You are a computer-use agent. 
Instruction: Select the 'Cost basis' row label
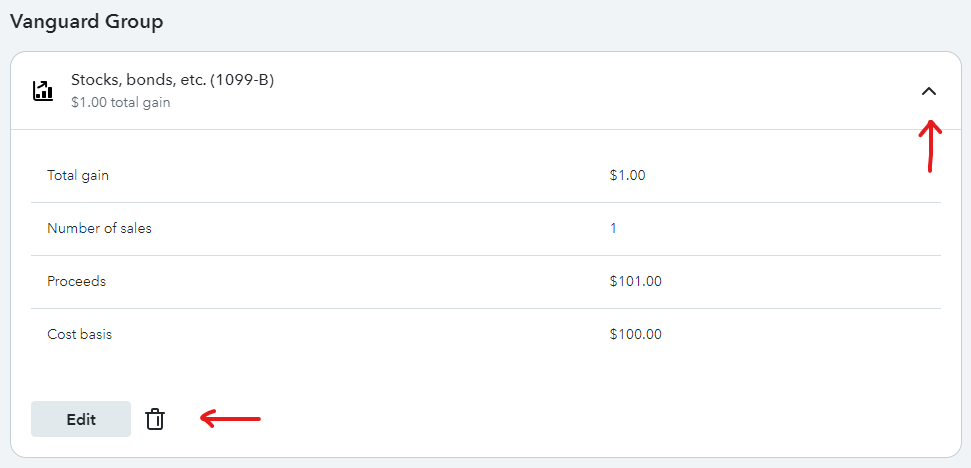pos(79,335)
